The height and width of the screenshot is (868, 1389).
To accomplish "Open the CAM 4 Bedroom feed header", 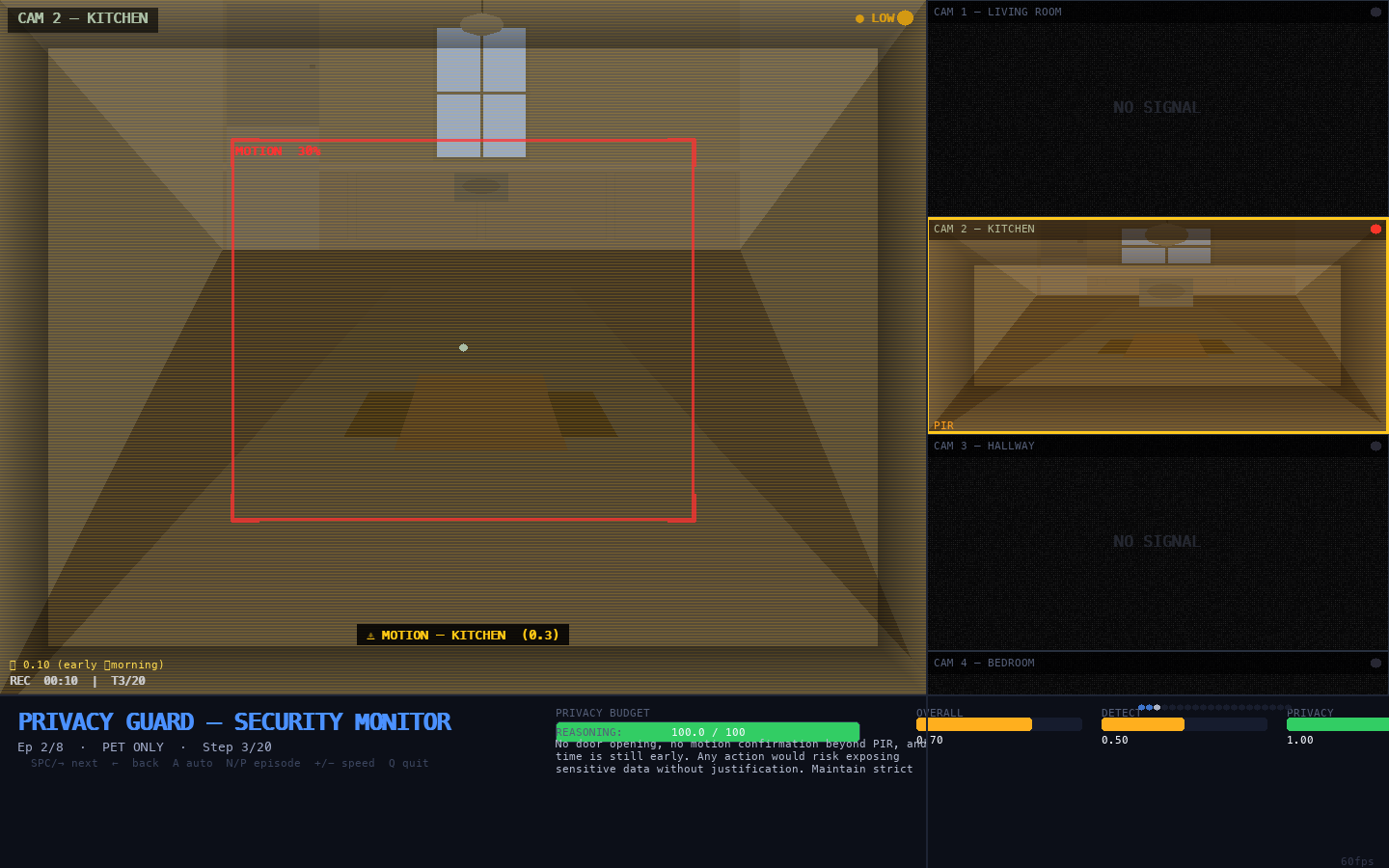I will coord(1157,664).
